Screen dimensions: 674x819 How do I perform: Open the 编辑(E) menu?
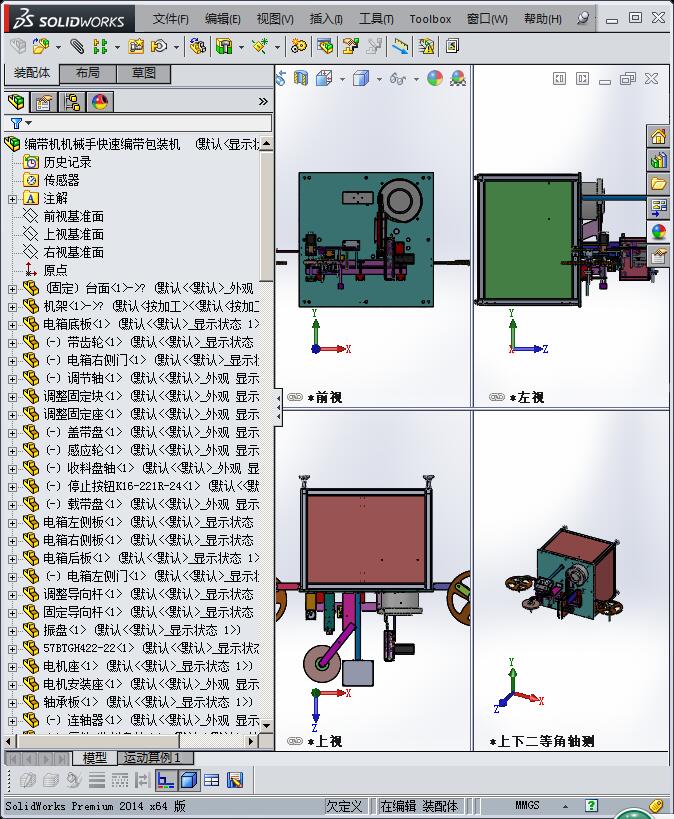point(223,19)
